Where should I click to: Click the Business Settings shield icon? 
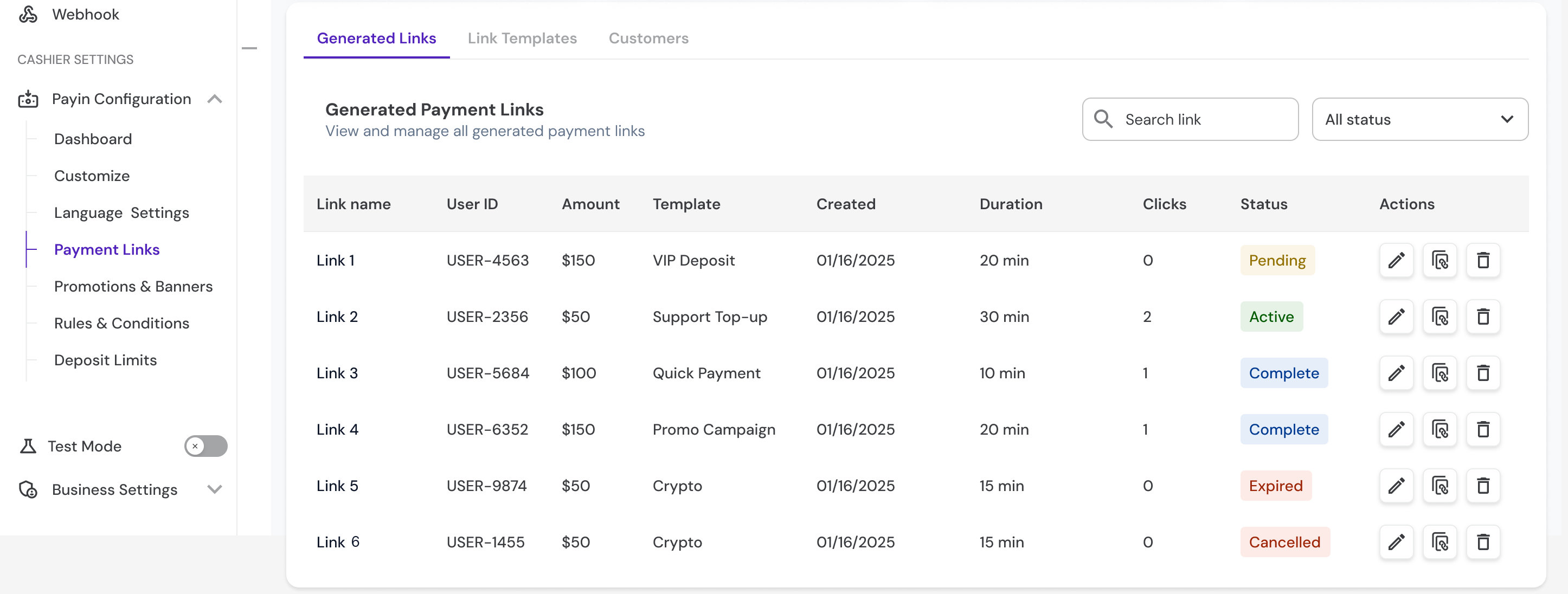(28, 489)
